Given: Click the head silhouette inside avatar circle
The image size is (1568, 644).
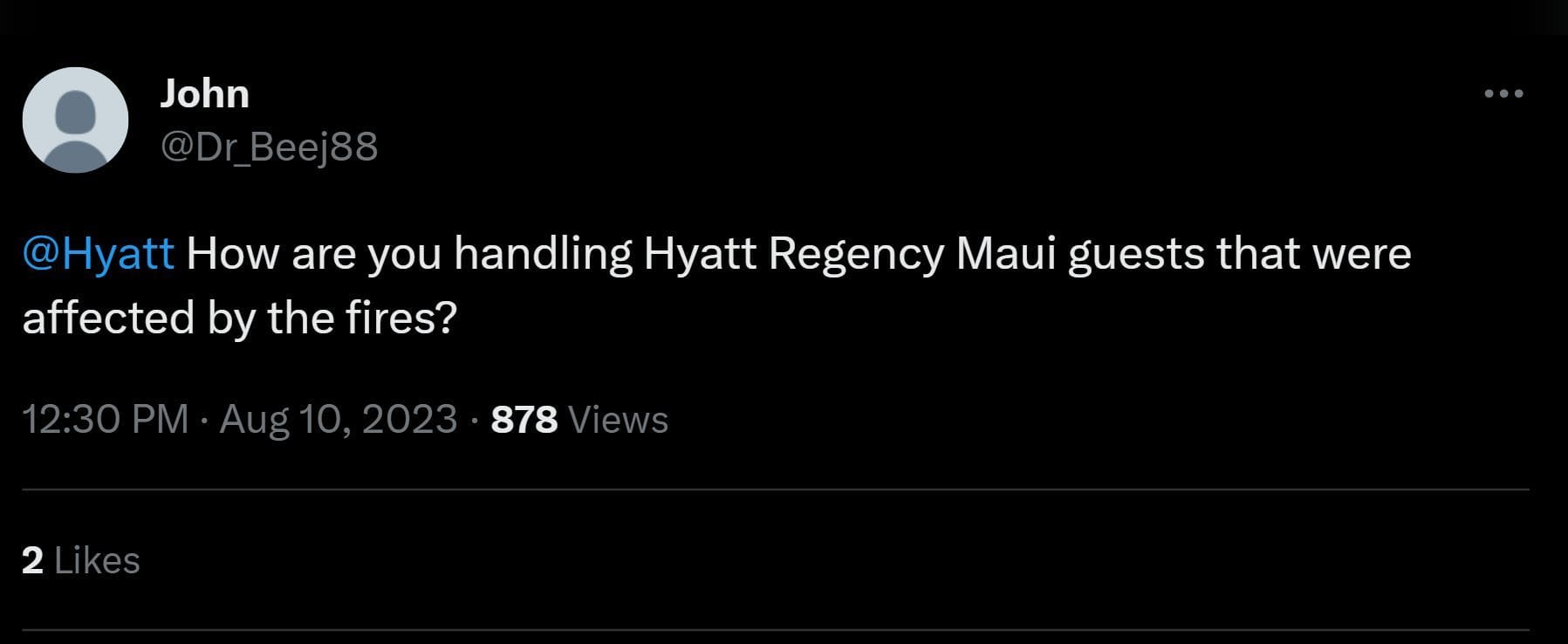Looking at the screenshot, I should [75, 110].
